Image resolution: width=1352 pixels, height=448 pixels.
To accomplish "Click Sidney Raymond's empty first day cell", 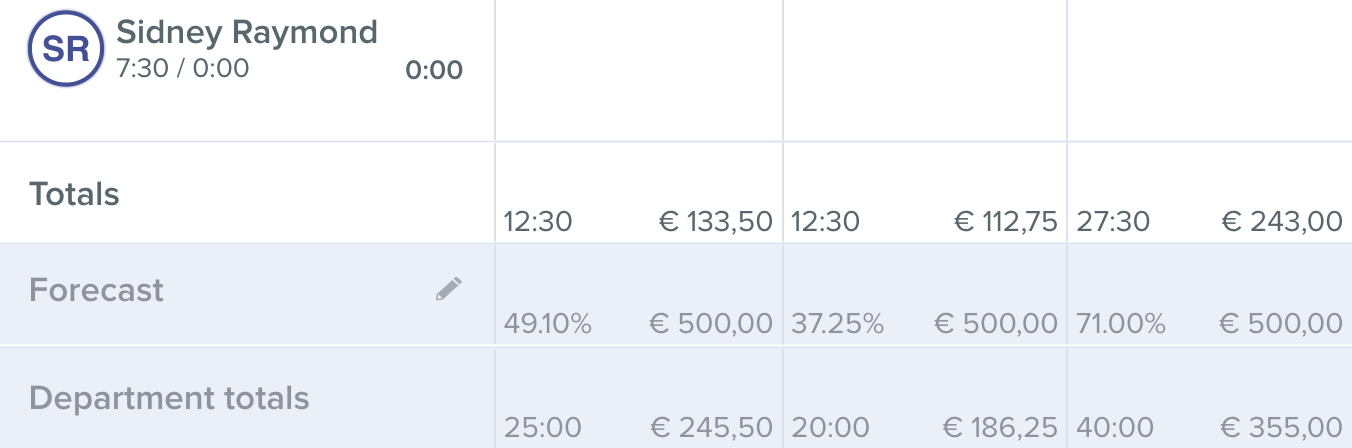I will tap(639, 70).
